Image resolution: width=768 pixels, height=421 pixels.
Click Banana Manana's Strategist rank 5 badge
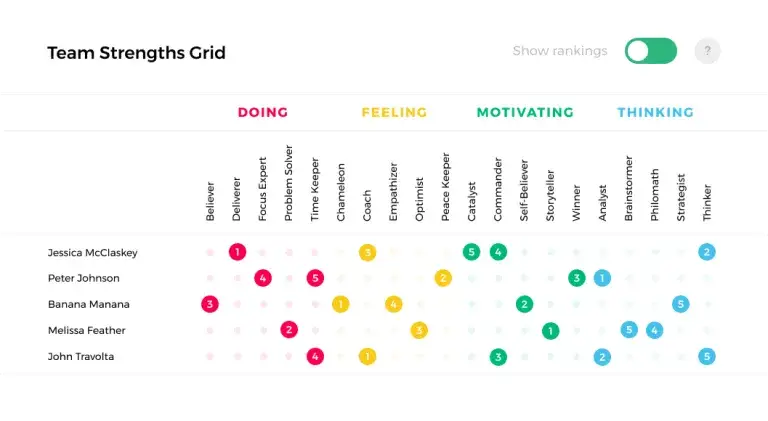pos(680,304)
